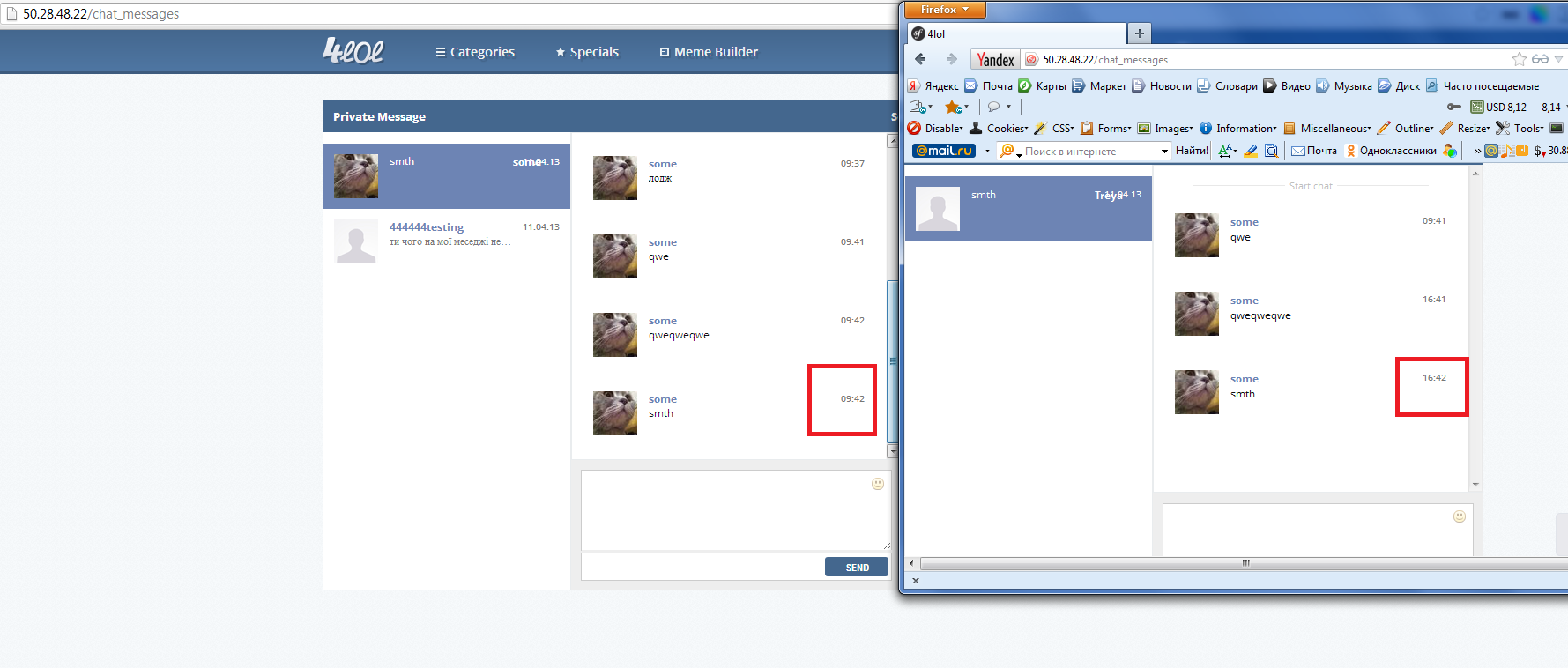Open the Яндекс bookmark
Viewport: 1568px width, 668px height.
933,85
